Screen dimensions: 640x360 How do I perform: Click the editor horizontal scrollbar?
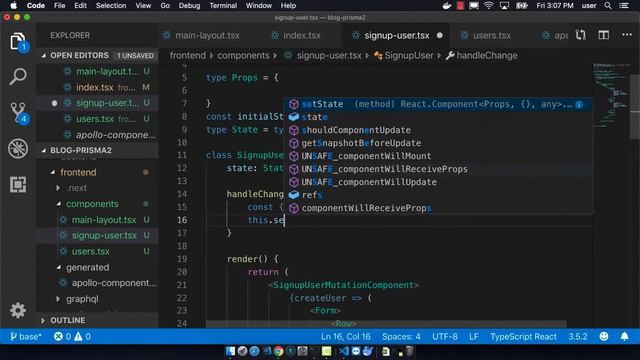(x=386, y=324)
